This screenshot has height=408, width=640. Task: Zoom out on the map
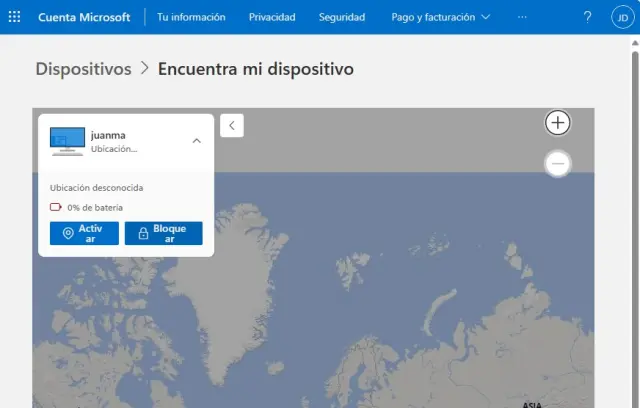pyautogui.click(x=557, y=163)
